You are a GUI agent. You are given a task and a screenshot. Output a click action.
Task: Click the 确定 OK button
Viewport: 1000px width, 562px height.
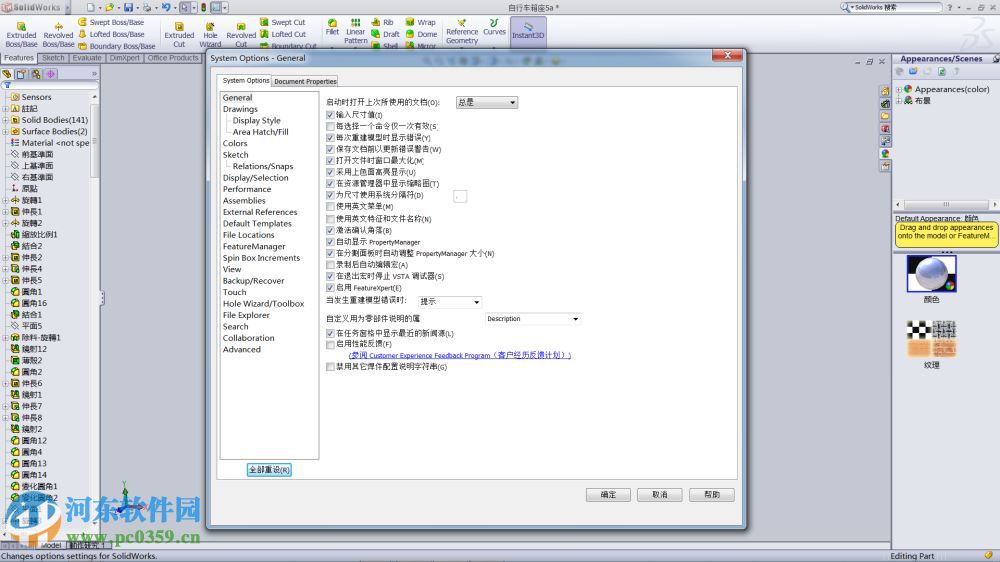608,495
